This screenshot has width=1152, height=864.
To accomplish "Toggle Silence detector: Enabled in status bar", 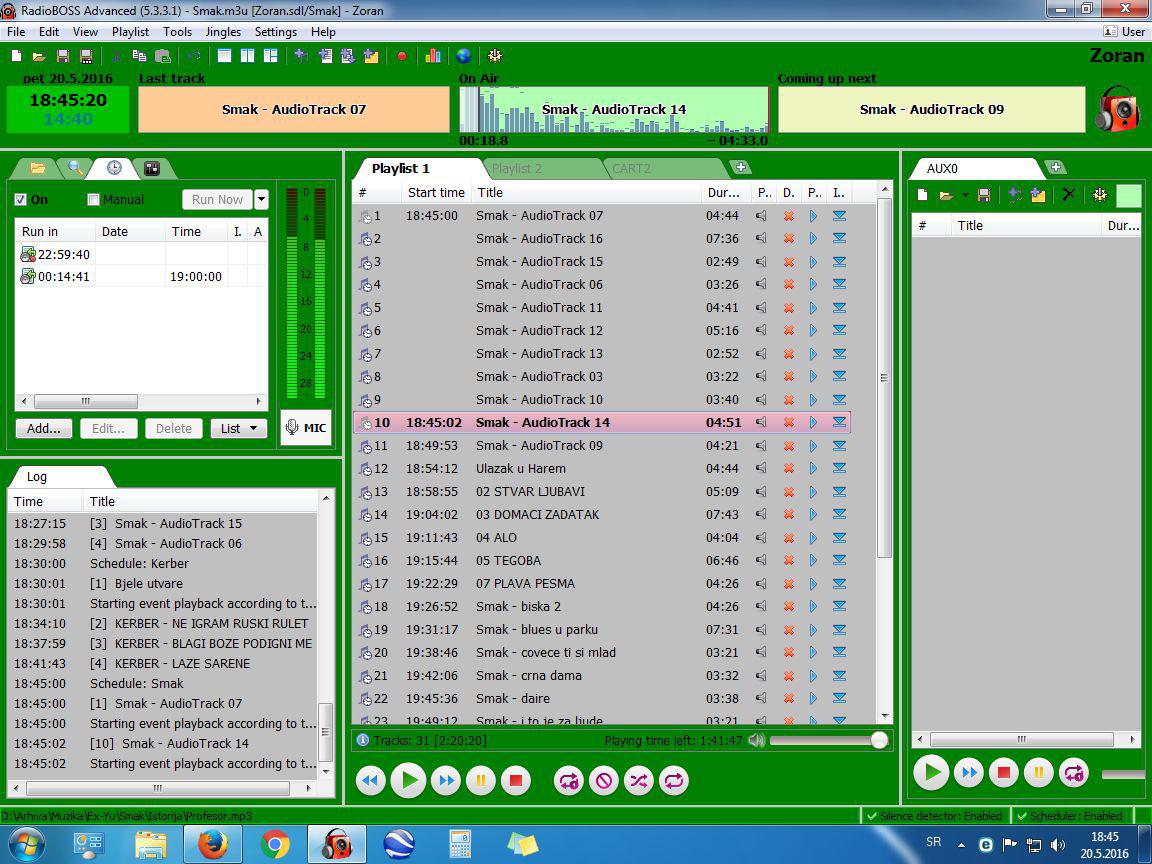I will coord(935,816).
